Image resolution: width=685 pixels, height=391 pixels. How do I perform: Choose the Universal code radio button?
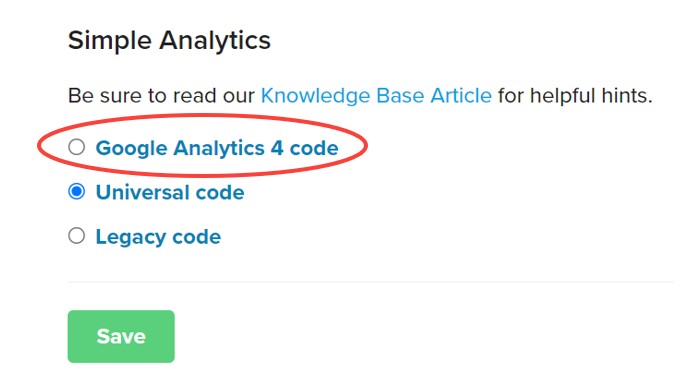[x=76, y=191]
